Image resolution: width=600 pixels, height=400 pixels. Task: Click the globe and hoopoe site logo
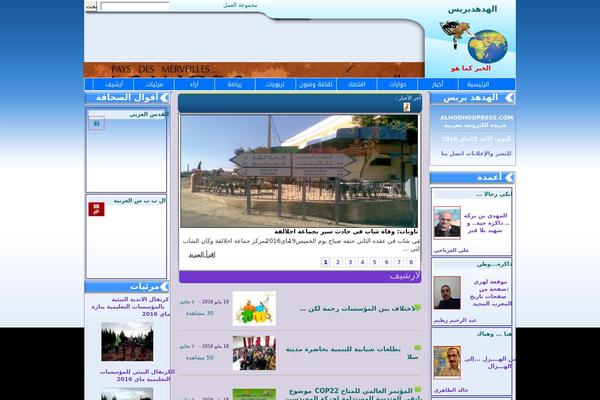(x=474, y=41)
